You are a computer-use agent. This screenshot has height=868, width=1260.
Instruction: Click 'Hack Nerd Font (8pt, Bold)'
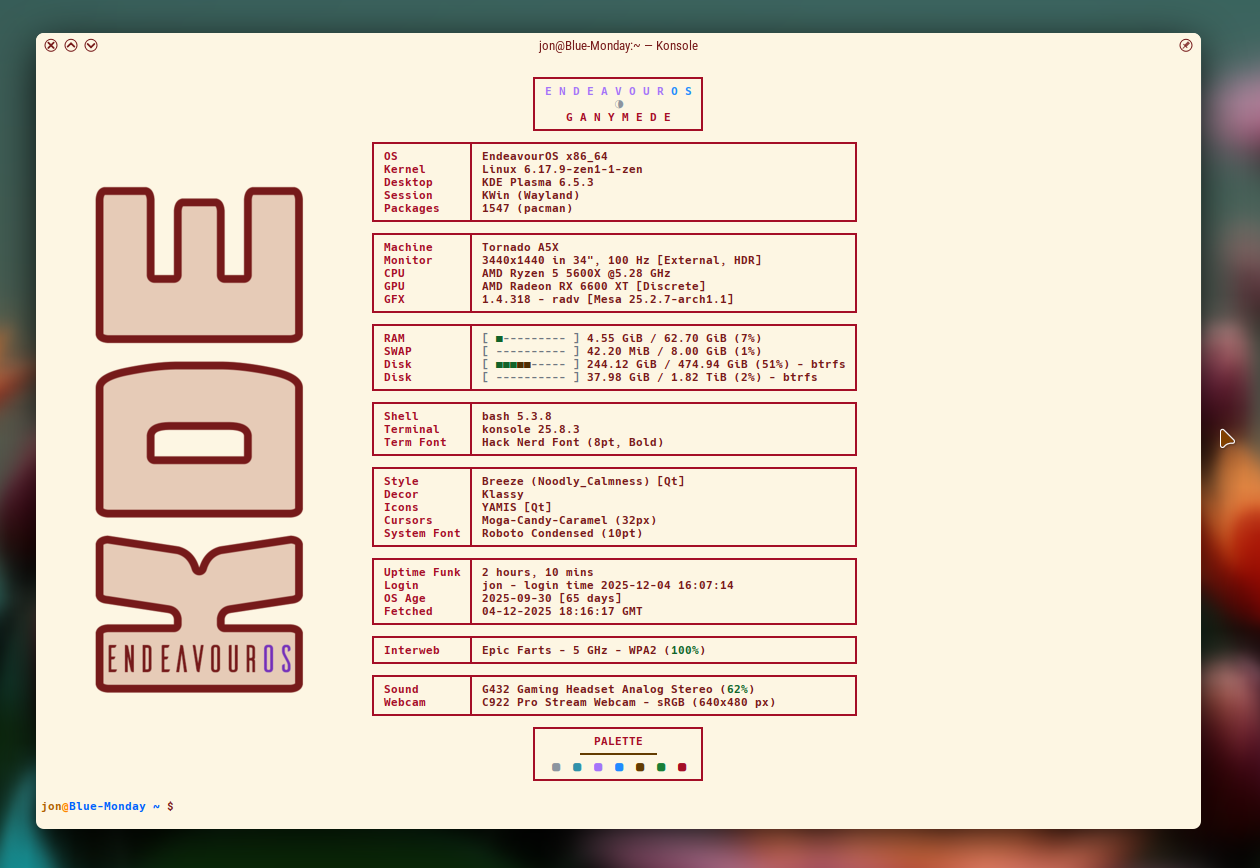coord(573,443)
